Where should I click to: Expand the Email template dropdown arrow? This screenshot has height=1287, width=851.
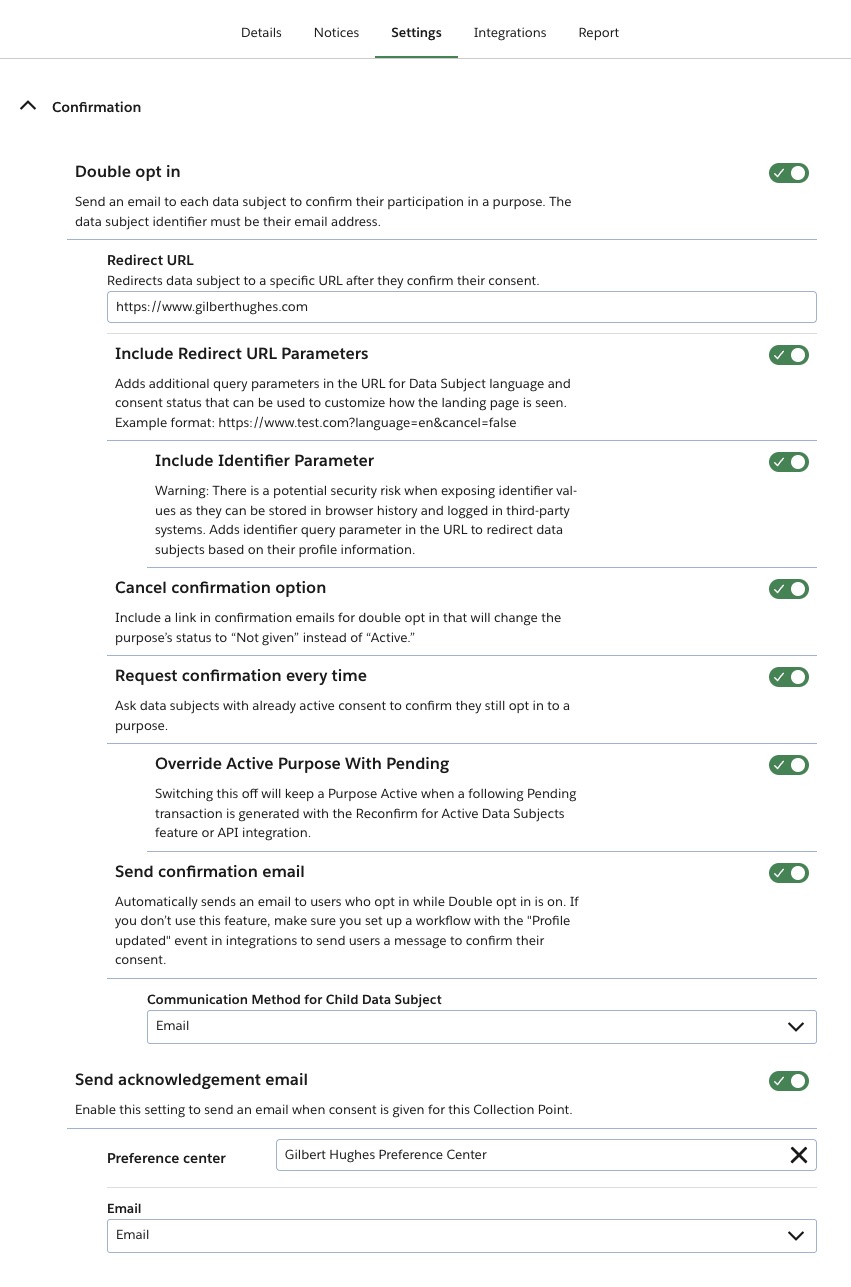pyautogui.click(x=796, y=1236)
